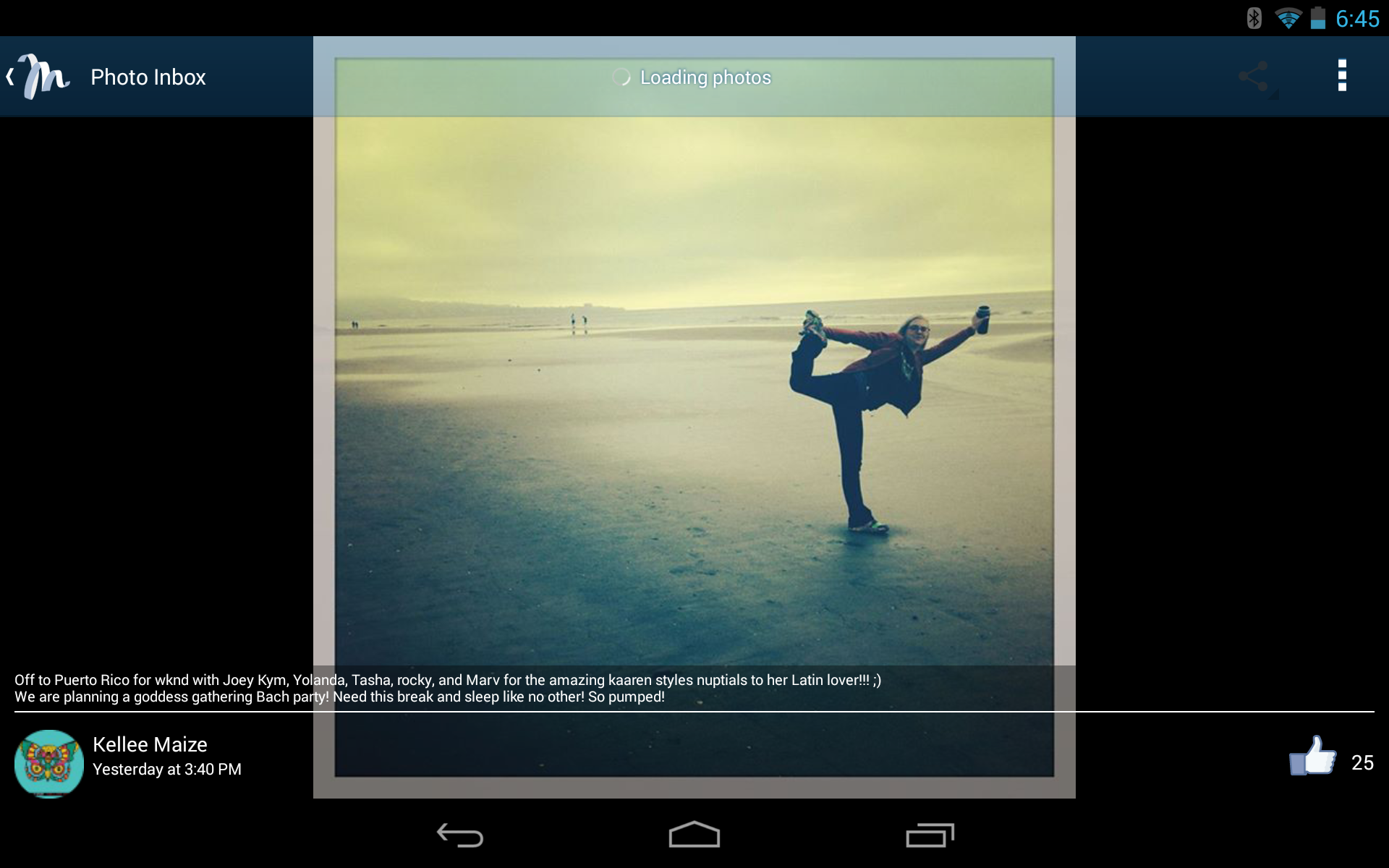Open Kellee Maize's name label
Screen dimensions: 1389x868
click(x=149, y=744)
